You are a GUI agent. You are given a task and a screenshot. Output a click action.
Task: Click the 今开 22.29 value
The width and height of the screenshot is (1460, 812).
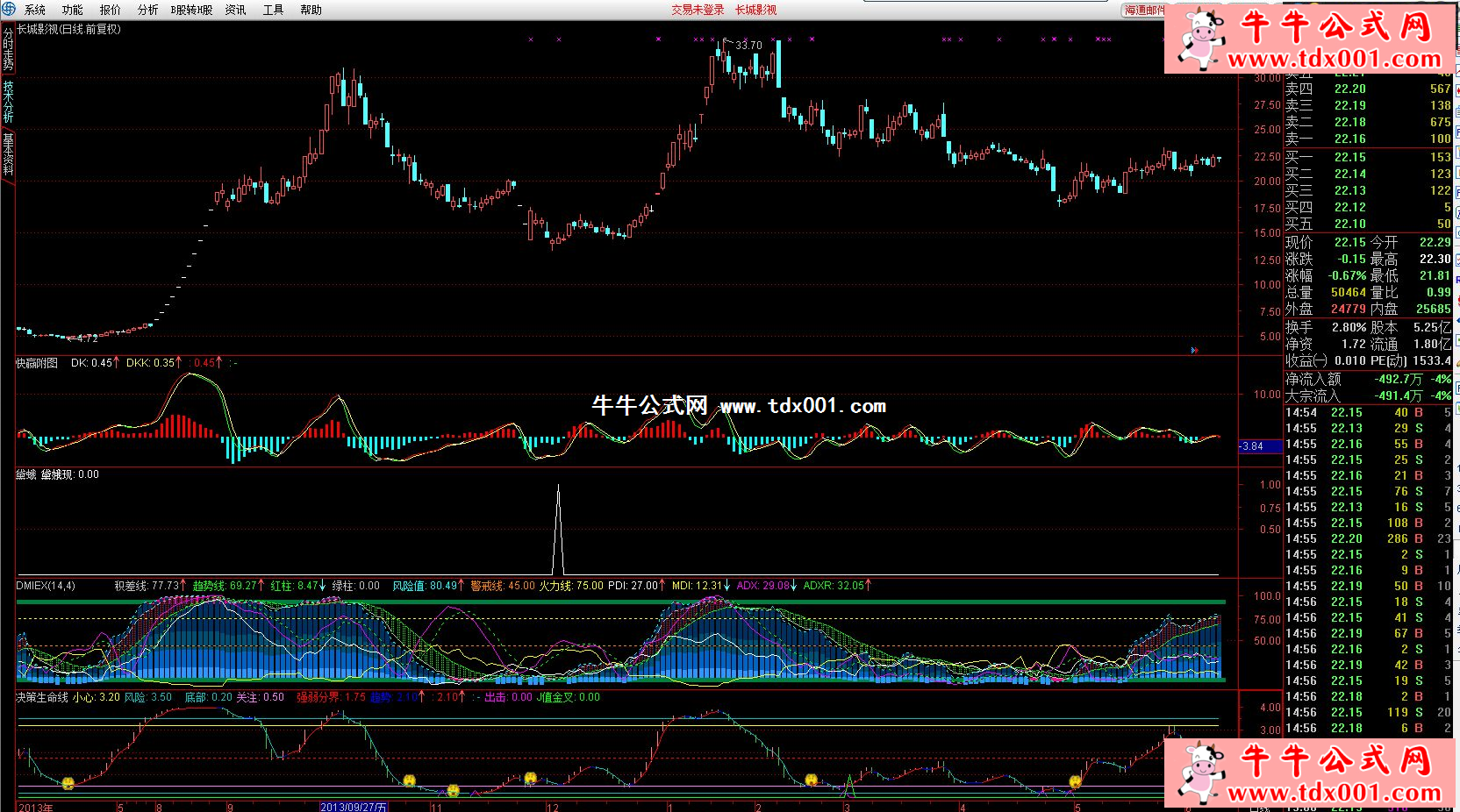[1435, 242]
